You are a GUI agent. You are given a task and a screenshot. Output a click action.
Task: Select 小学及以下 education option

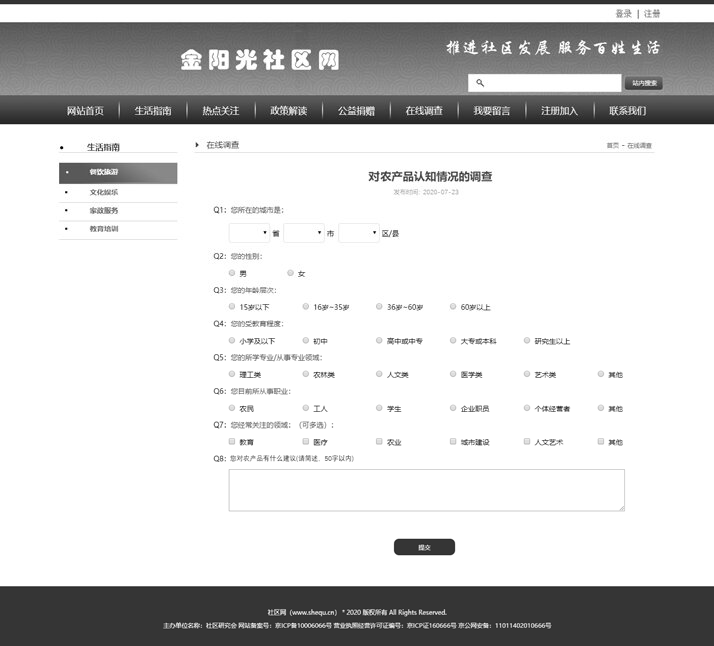(232, 340)
